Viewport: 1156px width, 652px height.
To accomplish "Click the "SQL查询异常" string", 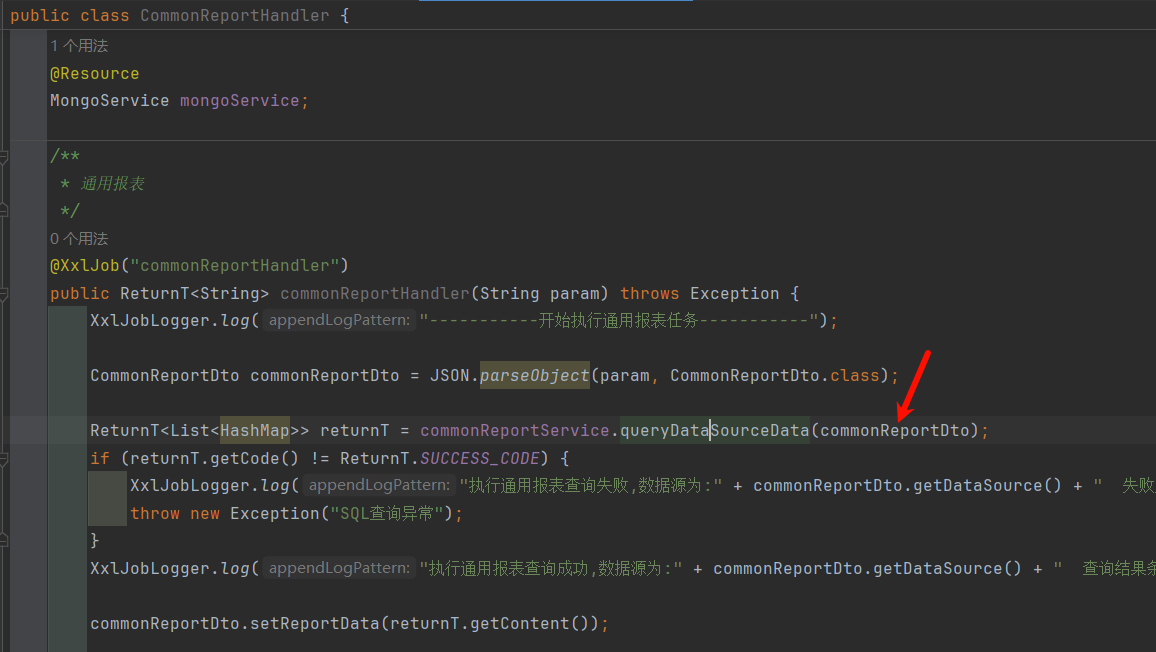I will tap(386, 513).
